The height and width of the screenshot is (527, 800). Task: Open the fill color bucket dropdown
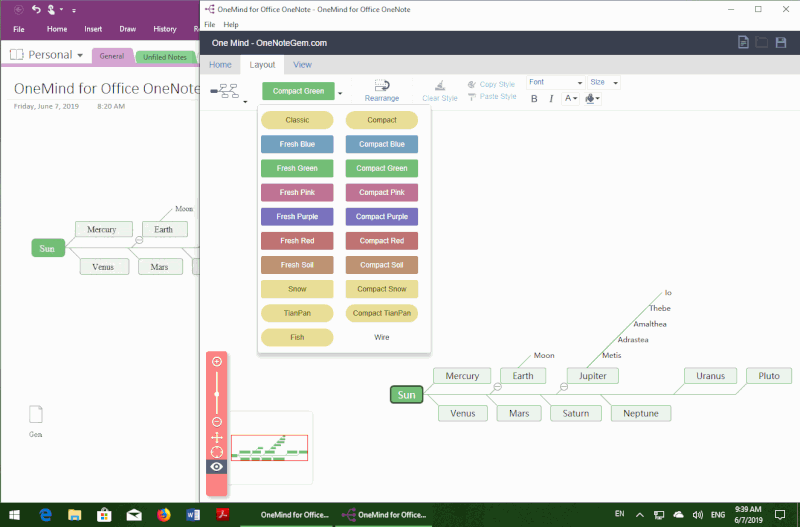592,98
